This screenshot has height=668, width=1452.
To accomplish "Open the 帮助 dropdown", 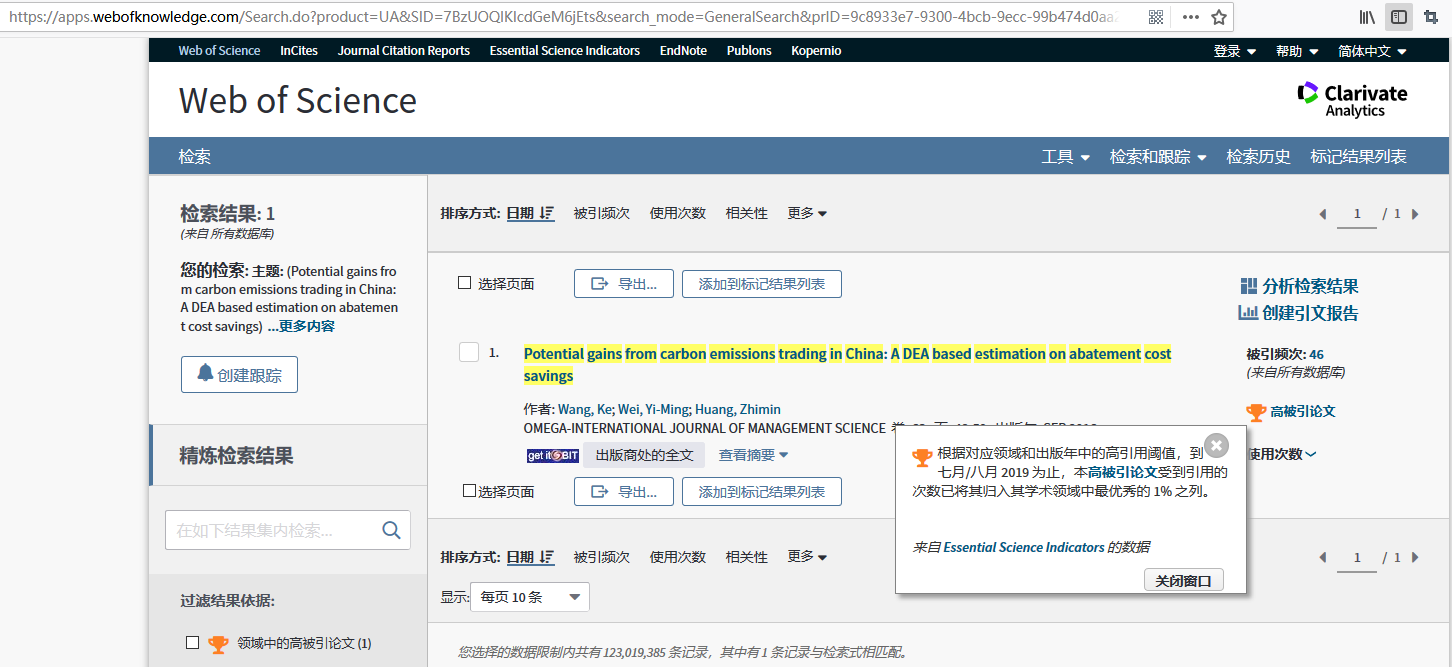I will pyautogui.click(x=1297, y=51).
